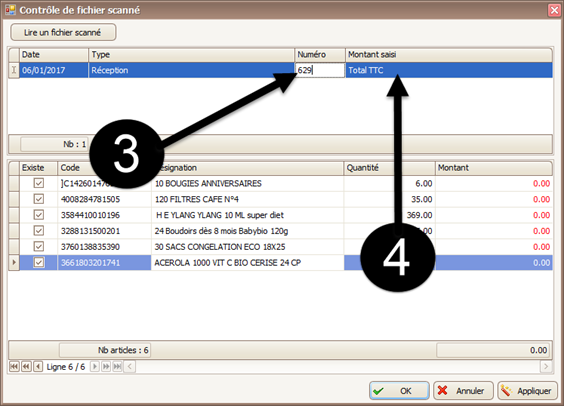Select the Réception type cell
566x409 pixels.
tap(191, 70)
